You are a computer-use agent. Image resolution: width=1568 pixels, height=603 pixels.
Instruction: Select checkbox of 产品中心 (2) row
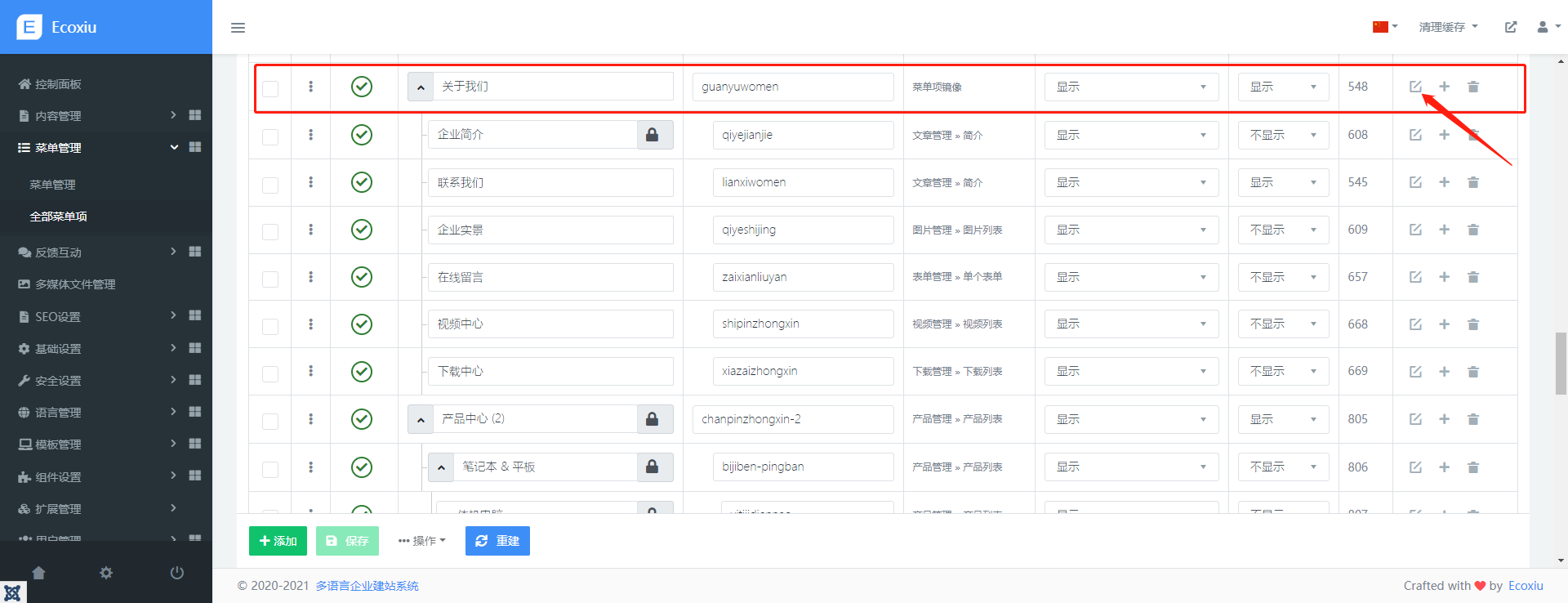click(270, 421)
